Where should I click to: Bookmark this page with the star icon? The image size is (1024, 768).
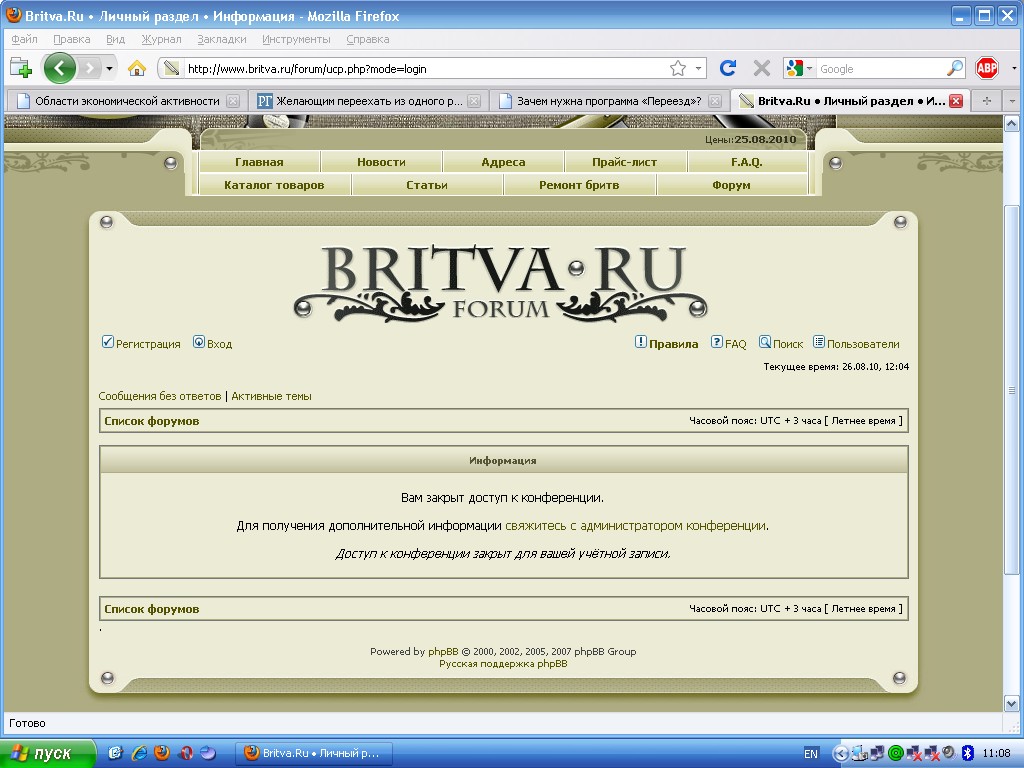[678, 68]
